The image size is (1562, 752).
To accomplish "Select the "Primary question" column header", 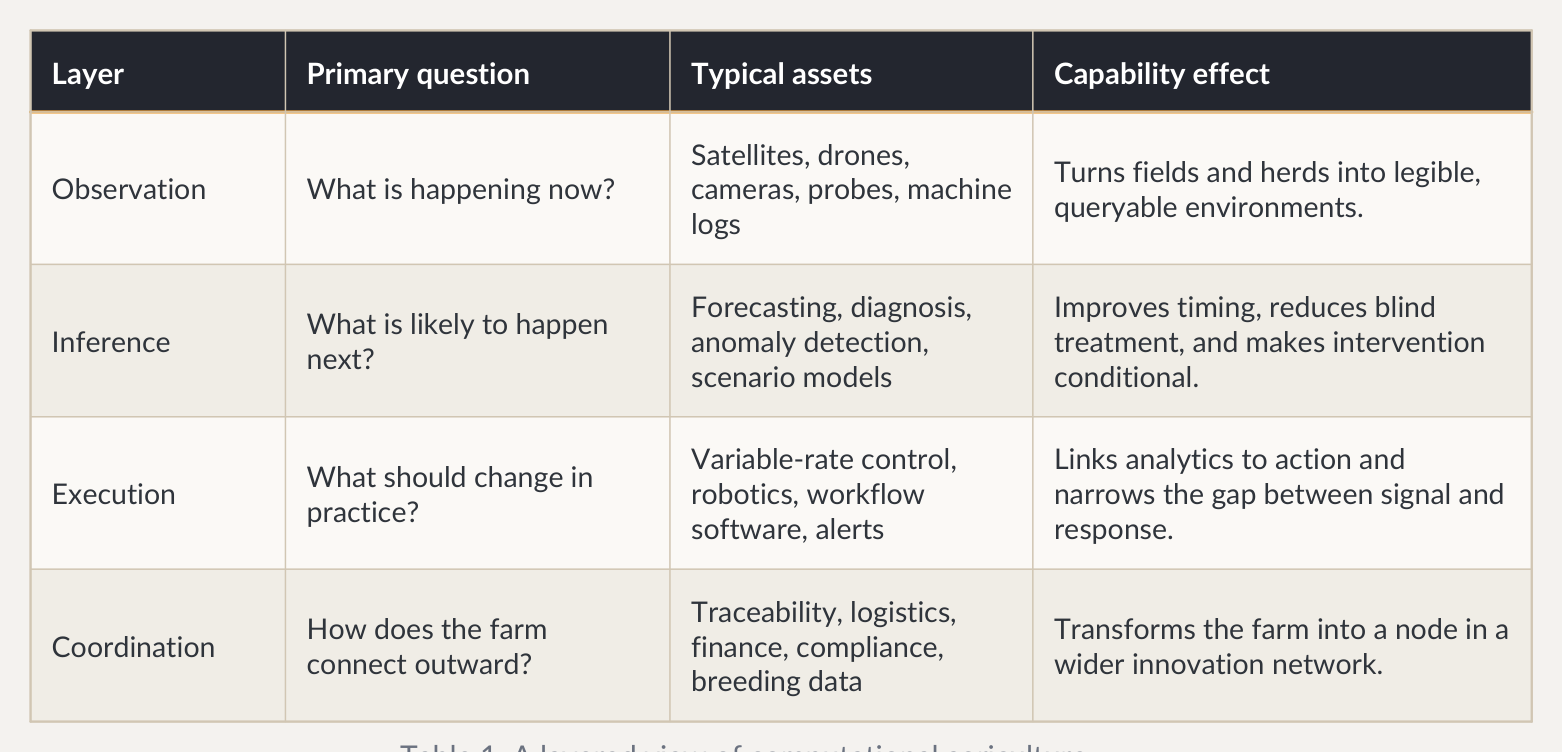I will coord(418,74).
